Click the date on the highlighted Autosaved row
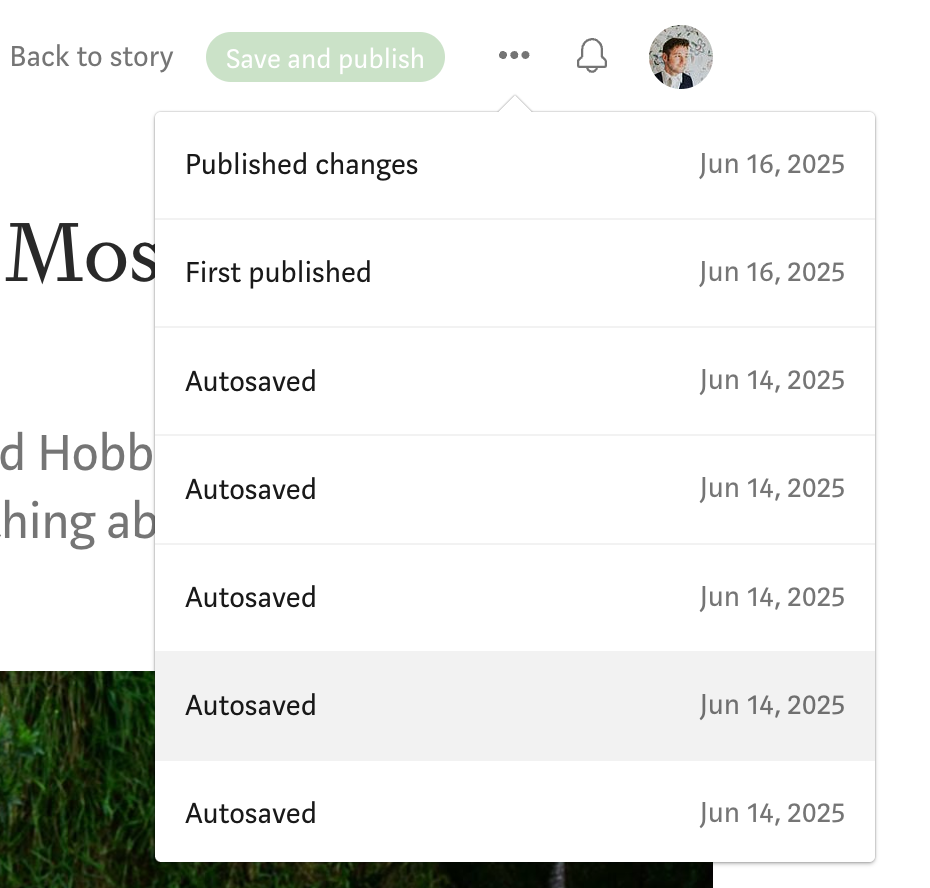 pyautogui.click(x=772, y=705)
